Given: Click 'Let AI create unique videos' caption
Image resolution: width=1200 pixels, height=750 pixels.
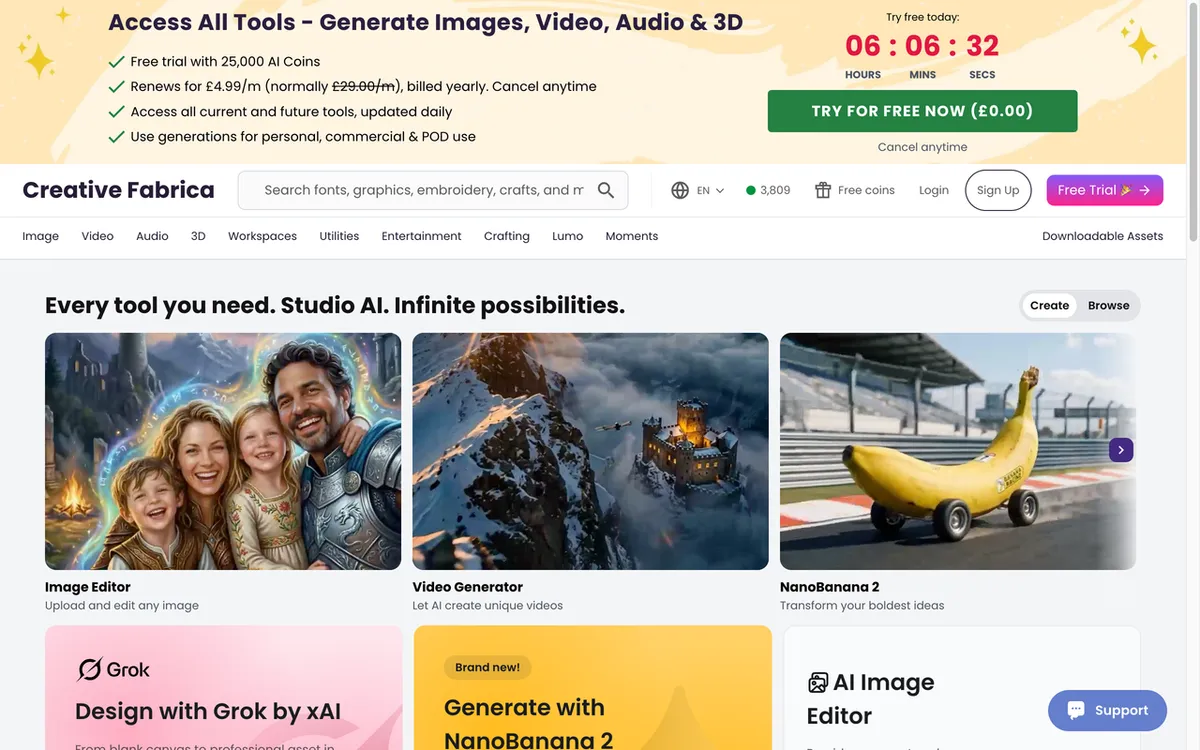Looking at the screenshot, I should (x=488, y=606).
